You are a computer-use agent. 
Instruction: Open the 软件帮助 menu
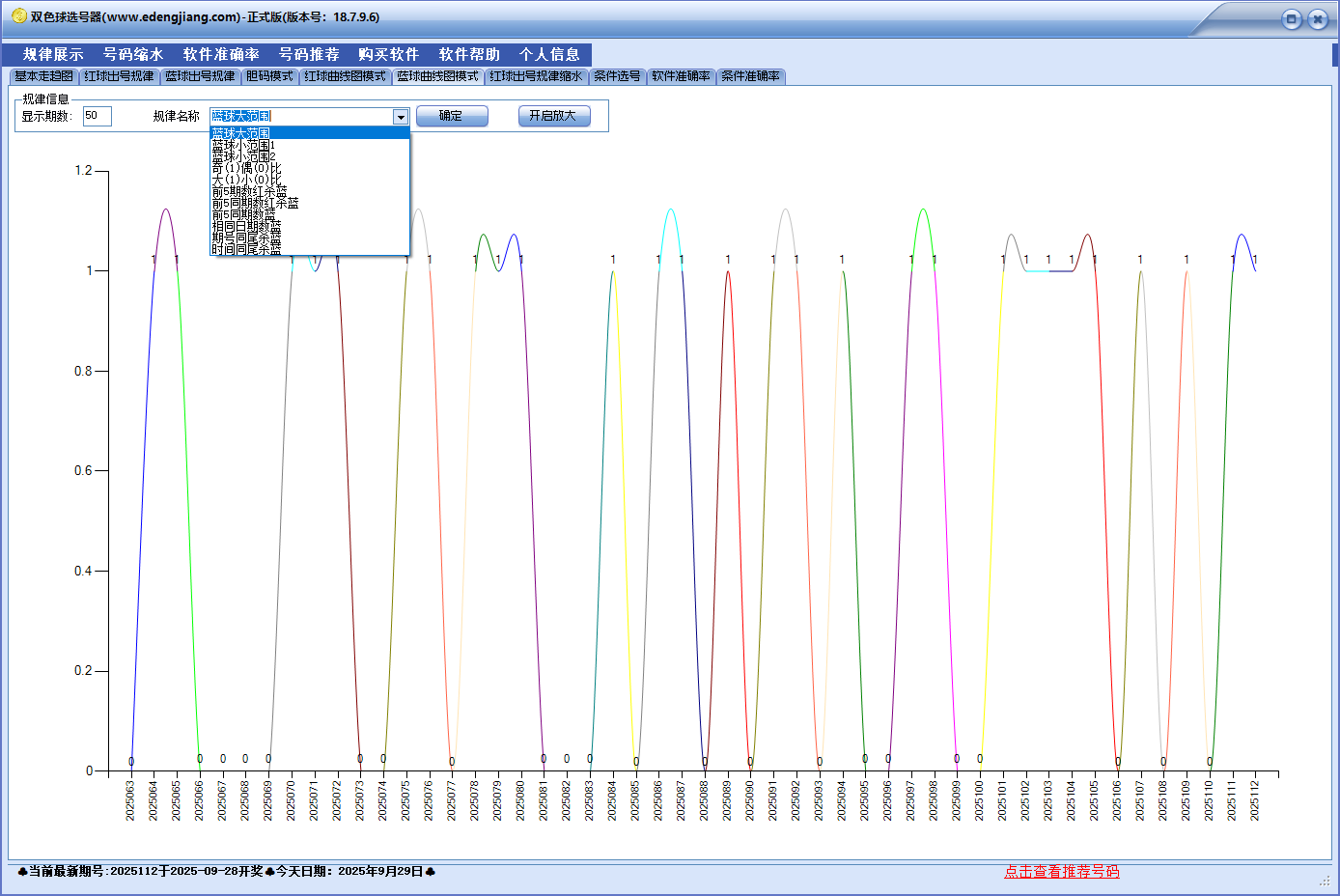469,55
